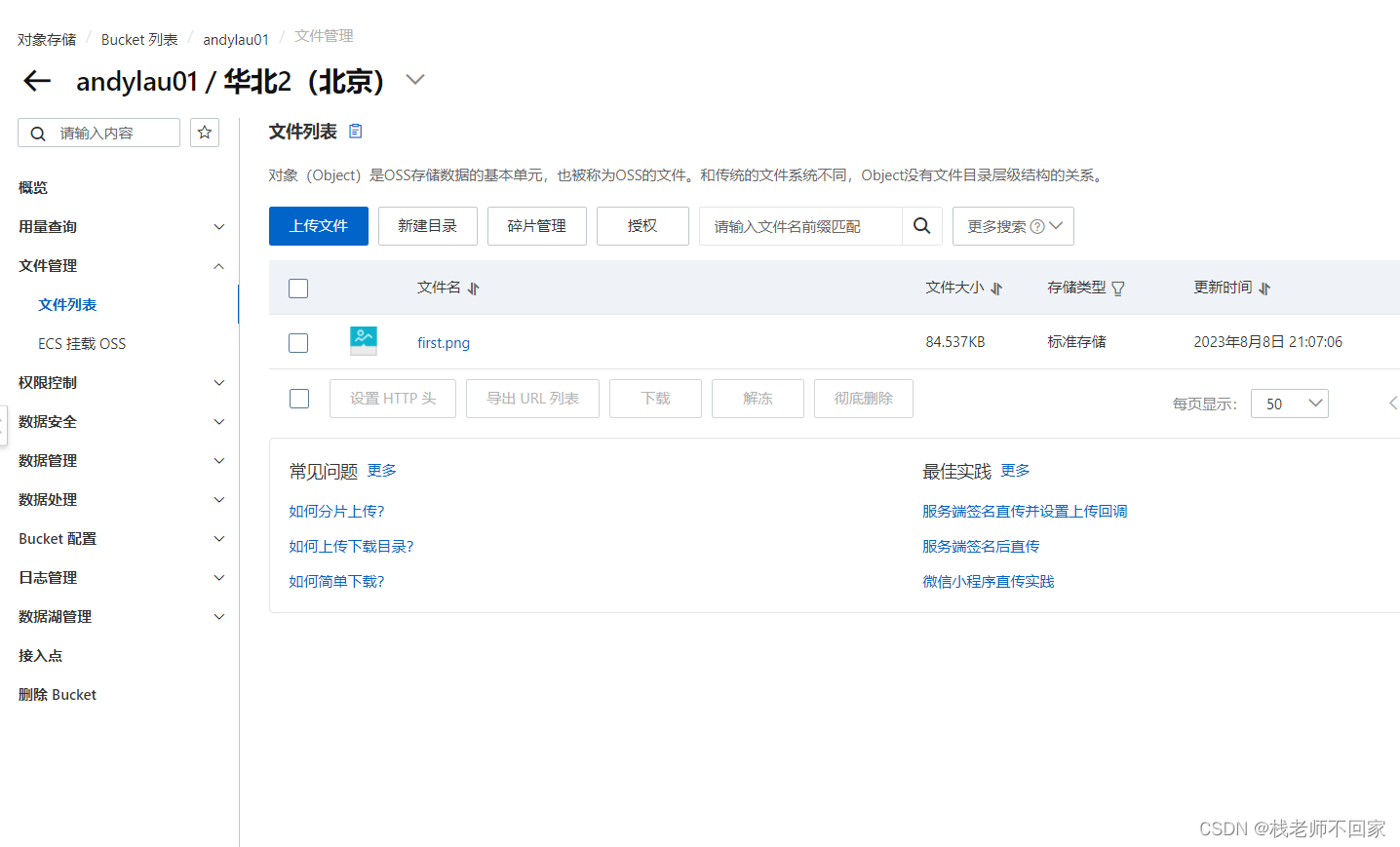Check the box for first.png row
Screen dimensions: 1400x847
298,343
